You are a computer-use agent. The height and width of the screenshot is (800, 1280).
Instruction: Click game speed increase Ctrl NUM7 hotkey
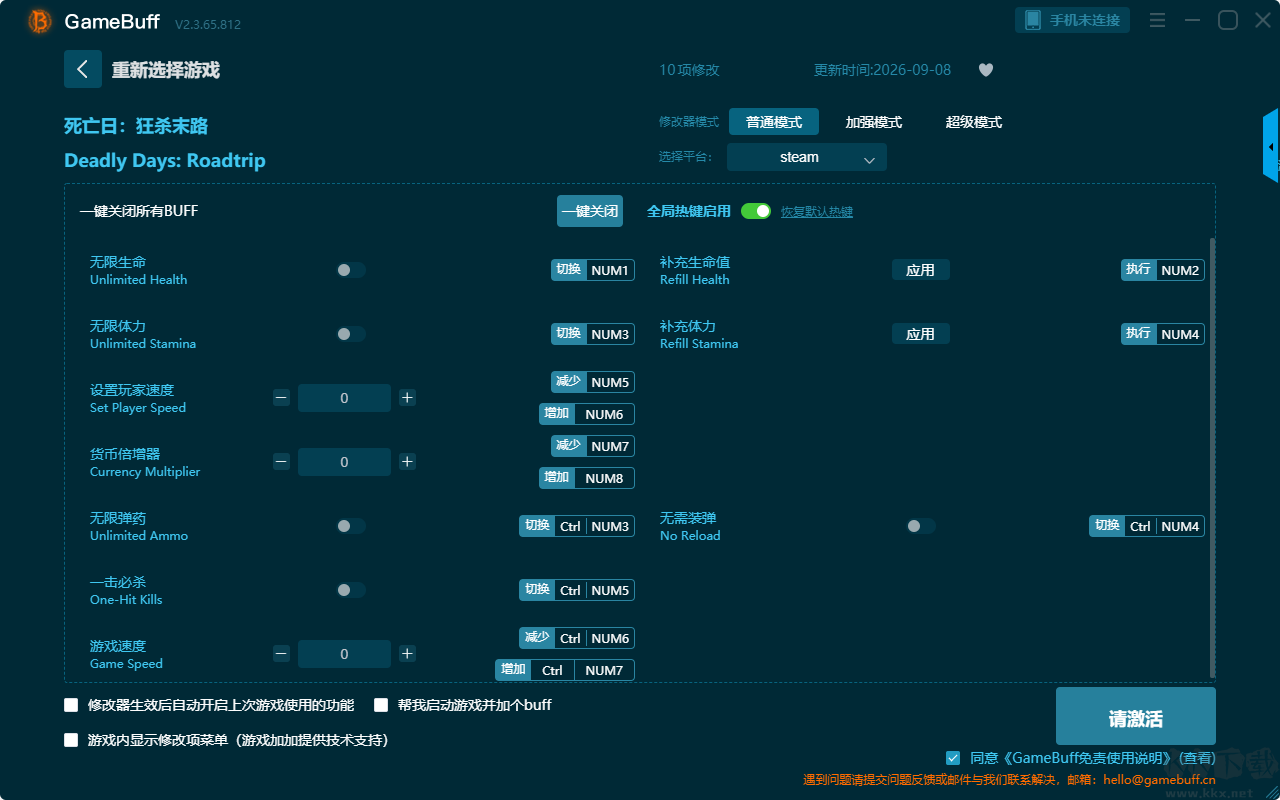pos(565,670)
